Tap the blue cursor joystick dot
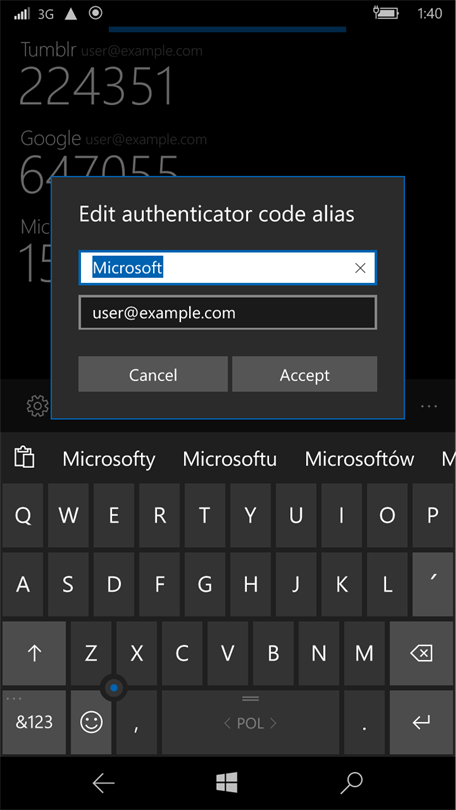Screen dimensions: 456x810 point(114,688)
